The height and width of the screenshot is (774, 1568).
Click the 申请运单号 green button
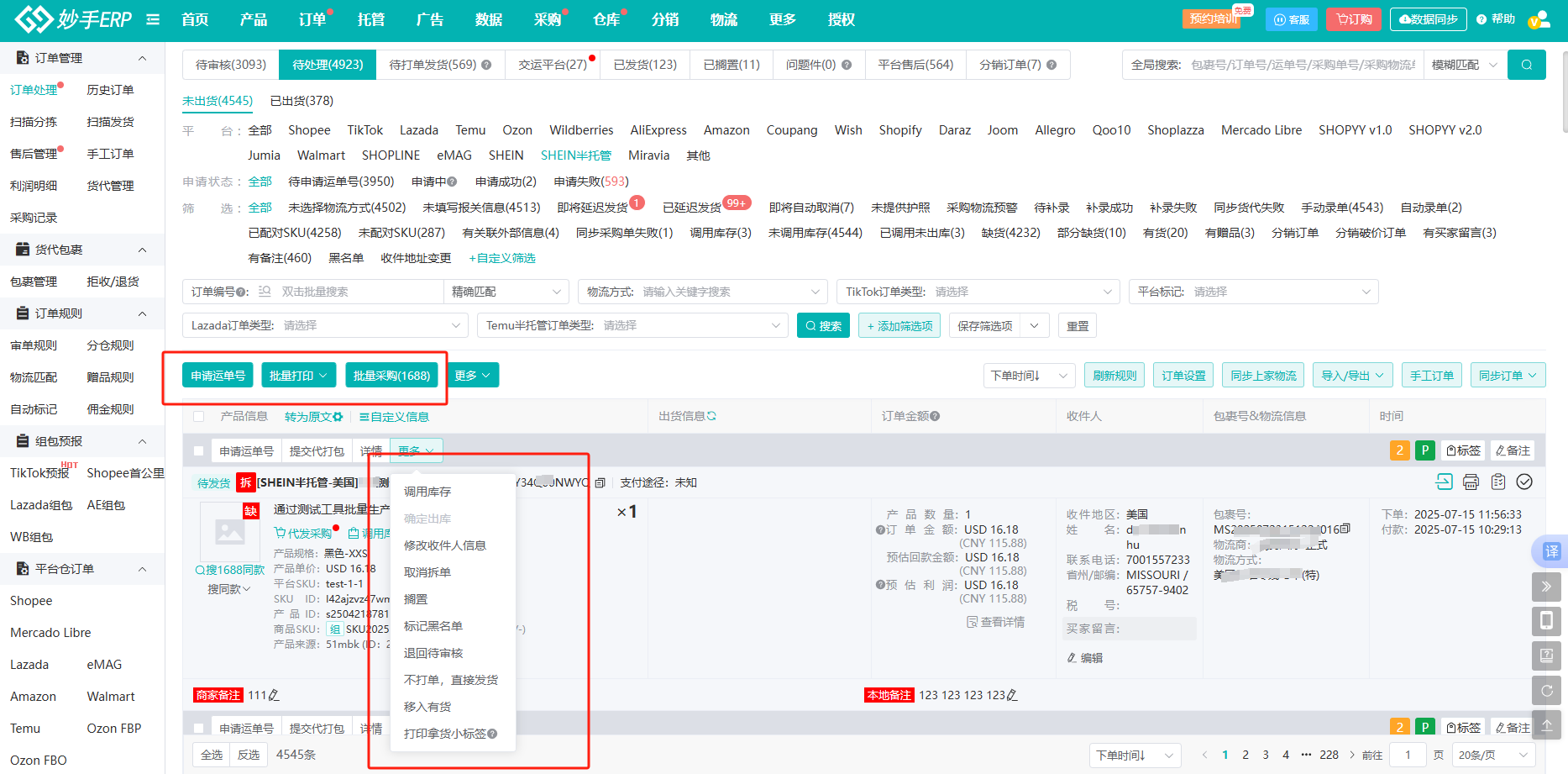coord(218,376)
